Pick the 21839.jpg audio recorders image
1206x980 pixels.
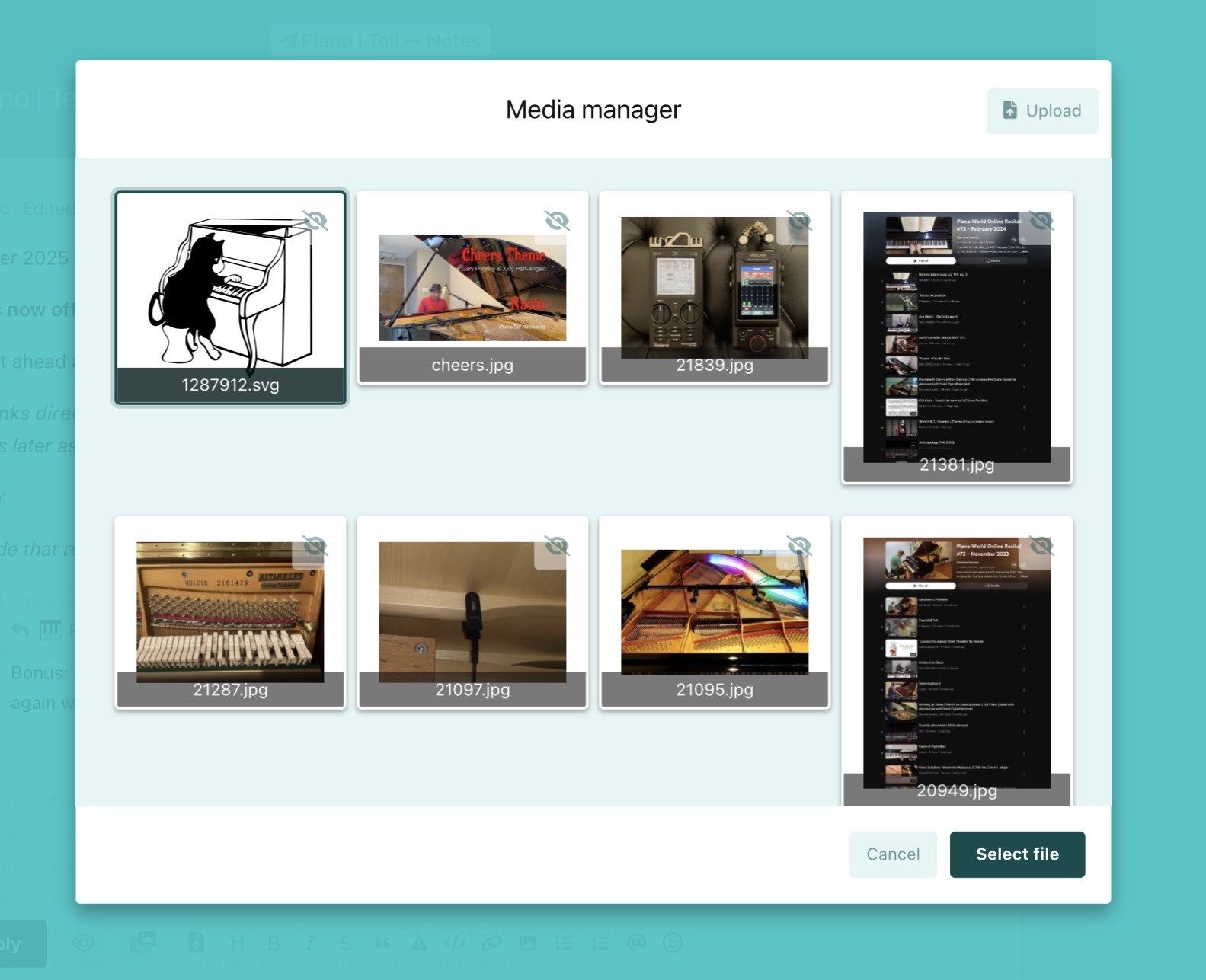714,288
